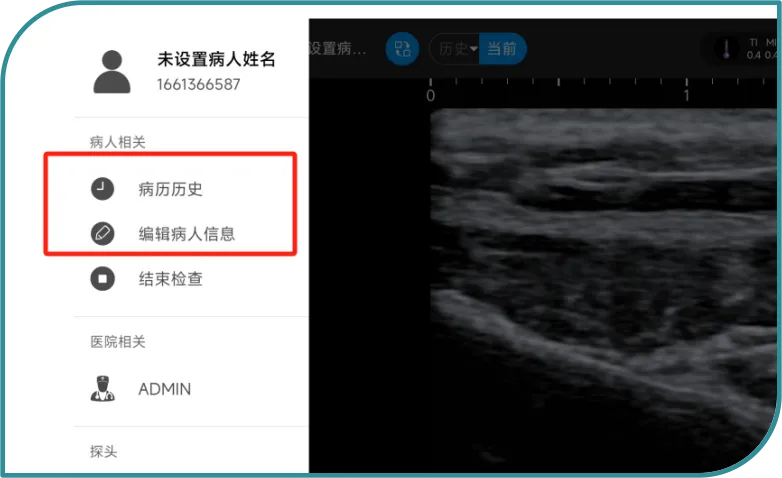The height and width of the screenshot is (478, 782).
Task: Expand the 历史 dropdown arrow
Action: [x=473, y=49]
